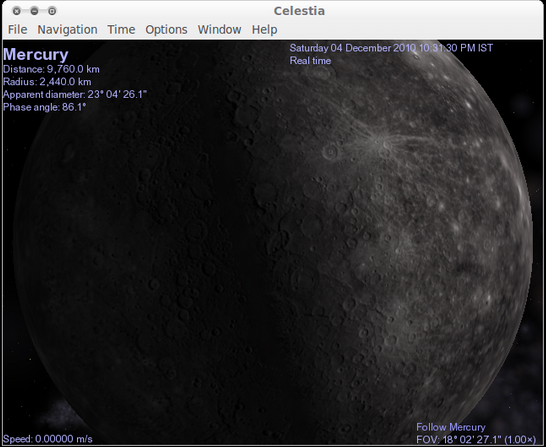546x447 pixels.
Task: Maximize the Celestia window
Action: [52, 11]
